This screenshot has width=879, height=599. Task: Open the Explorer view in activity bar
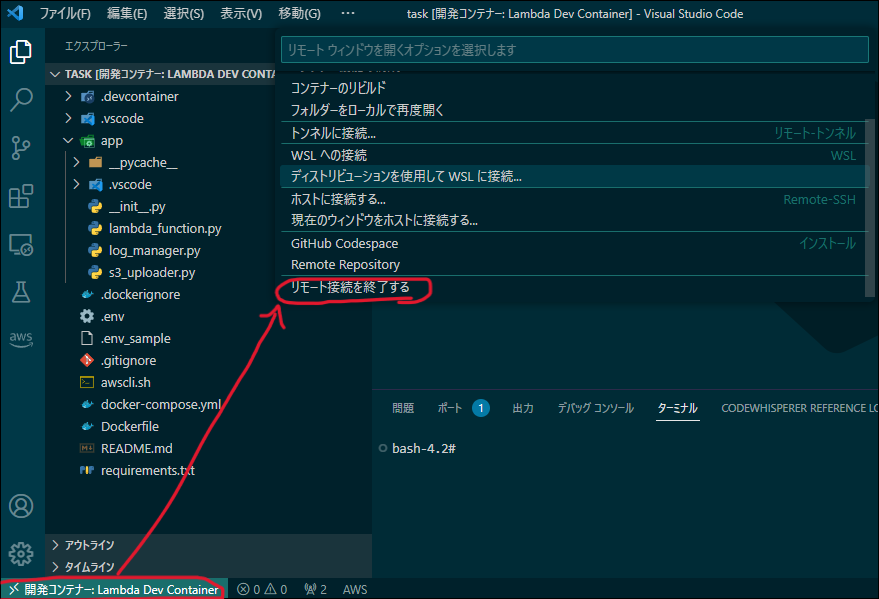(x=21, y=52)
